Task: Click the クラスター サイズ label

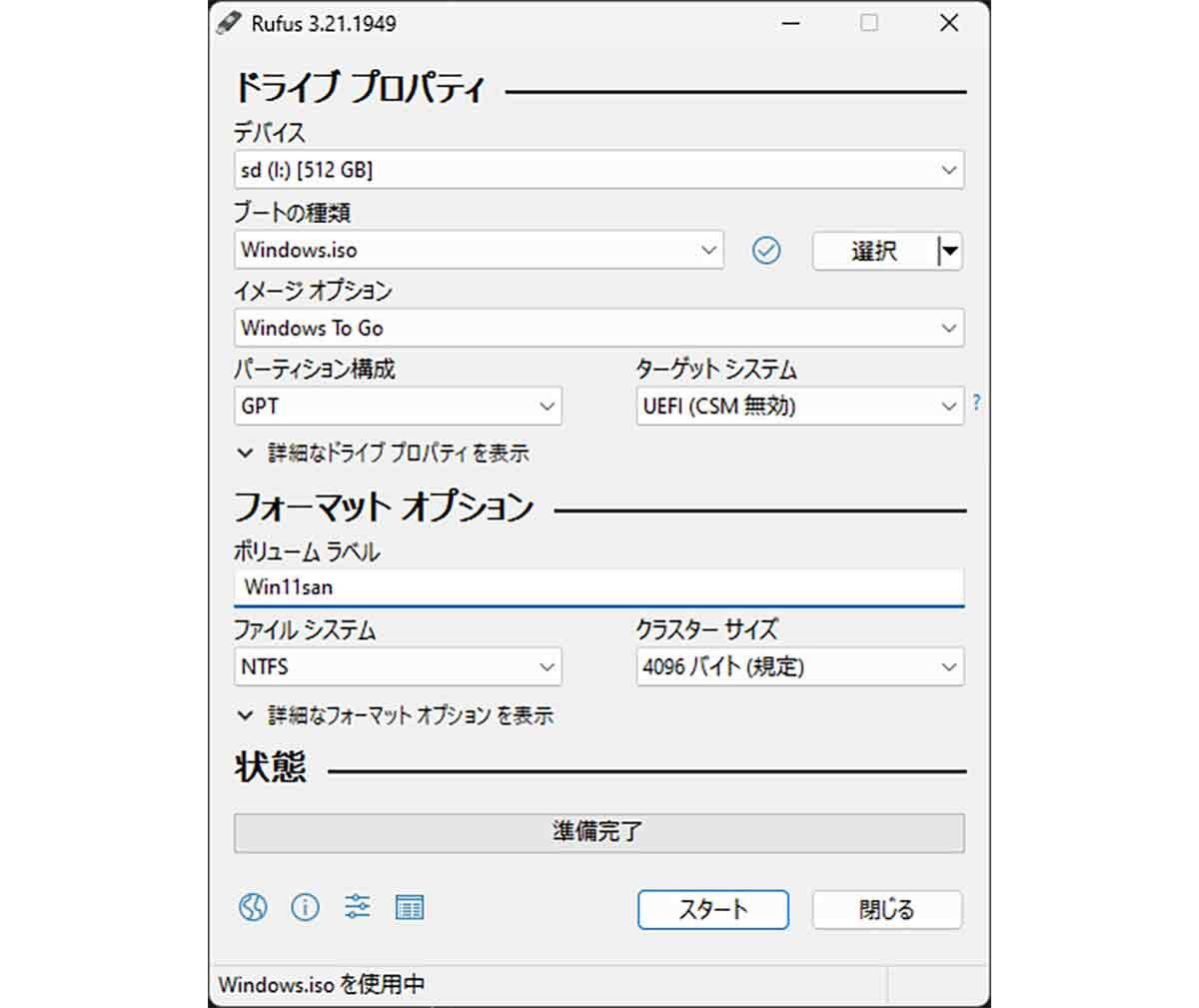Action: 706,630
